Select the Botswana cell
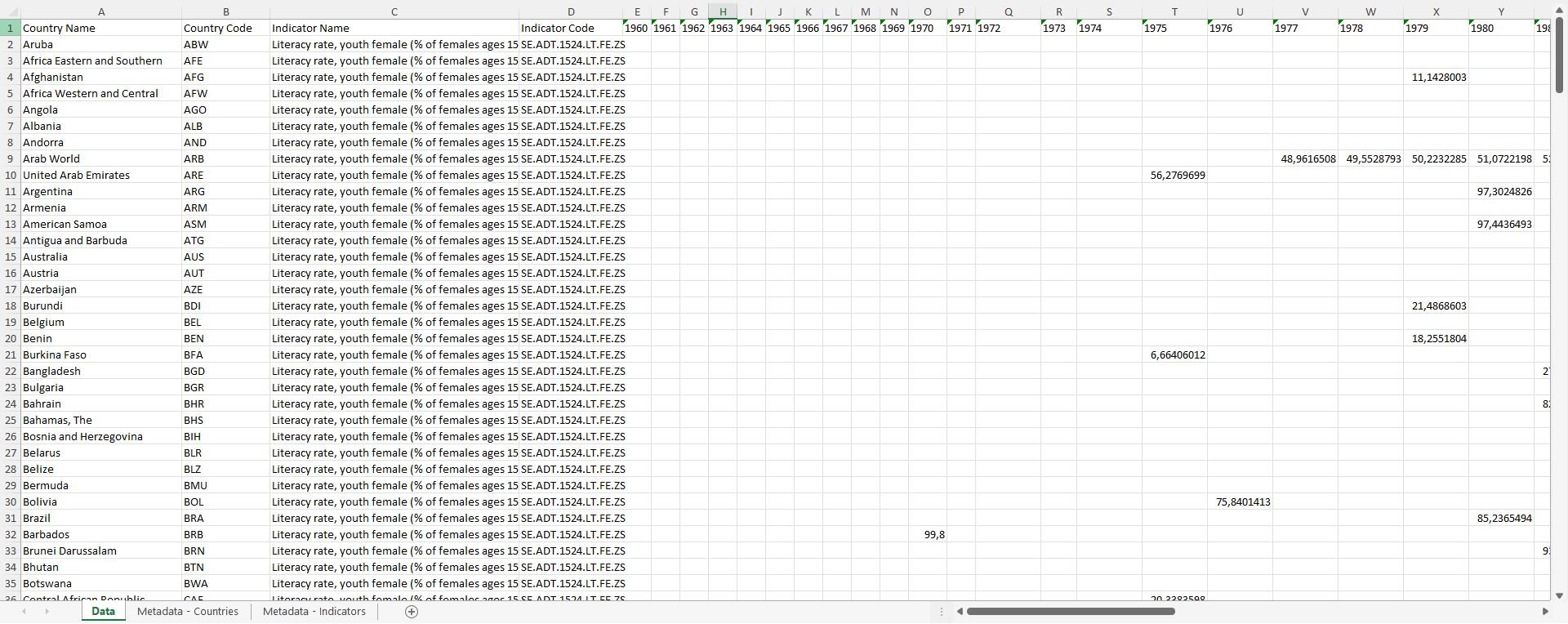1568x624 pixels. click(101, 583)
